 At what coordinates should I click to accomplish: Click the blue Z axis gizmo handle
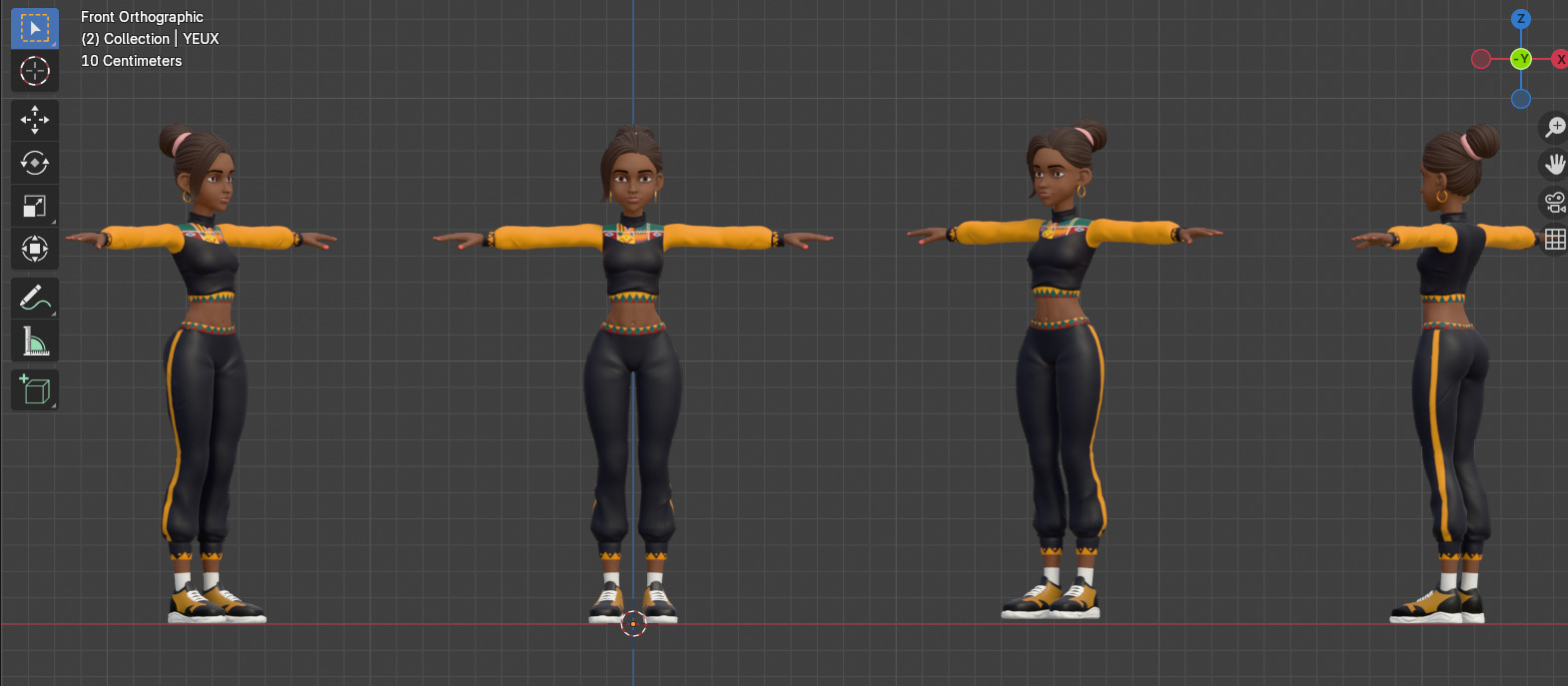click(x=1521, y=19)
